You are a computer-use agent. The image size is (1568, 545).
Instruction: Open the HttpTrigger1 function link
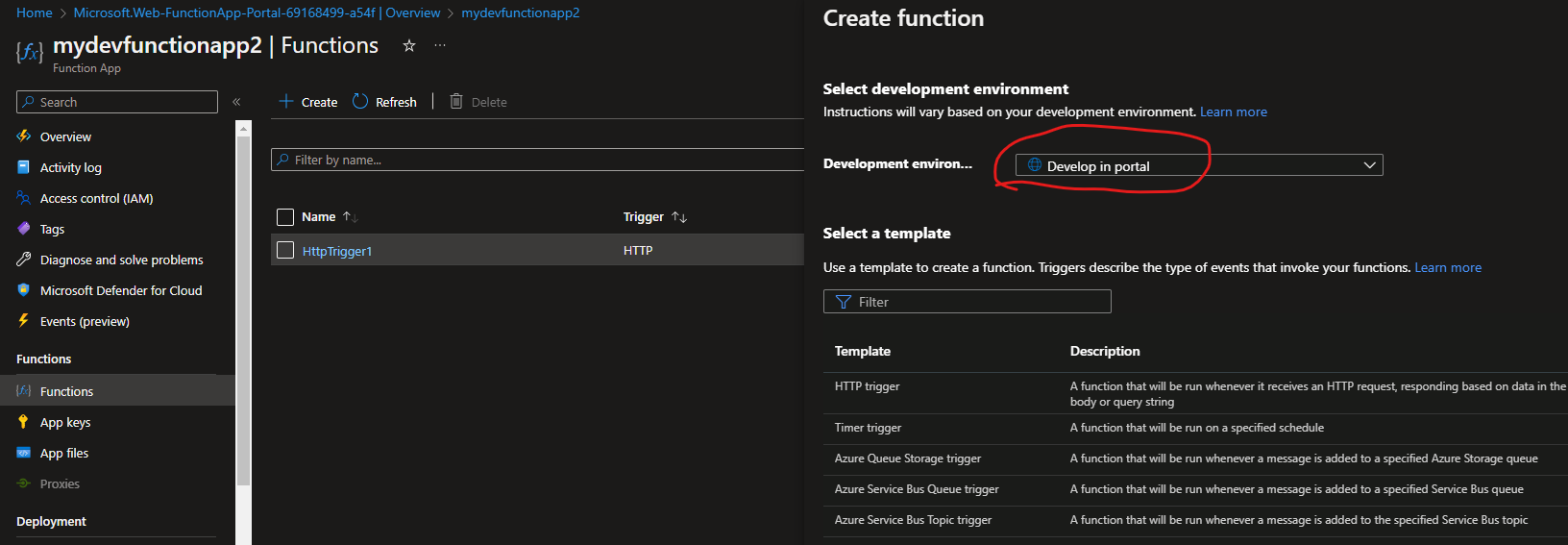337,251
